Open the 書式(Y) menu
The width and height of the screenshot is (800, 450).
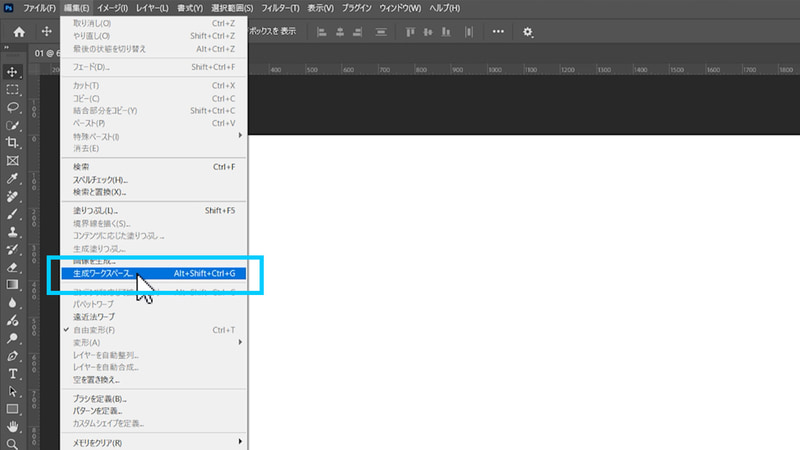(190, 8)
